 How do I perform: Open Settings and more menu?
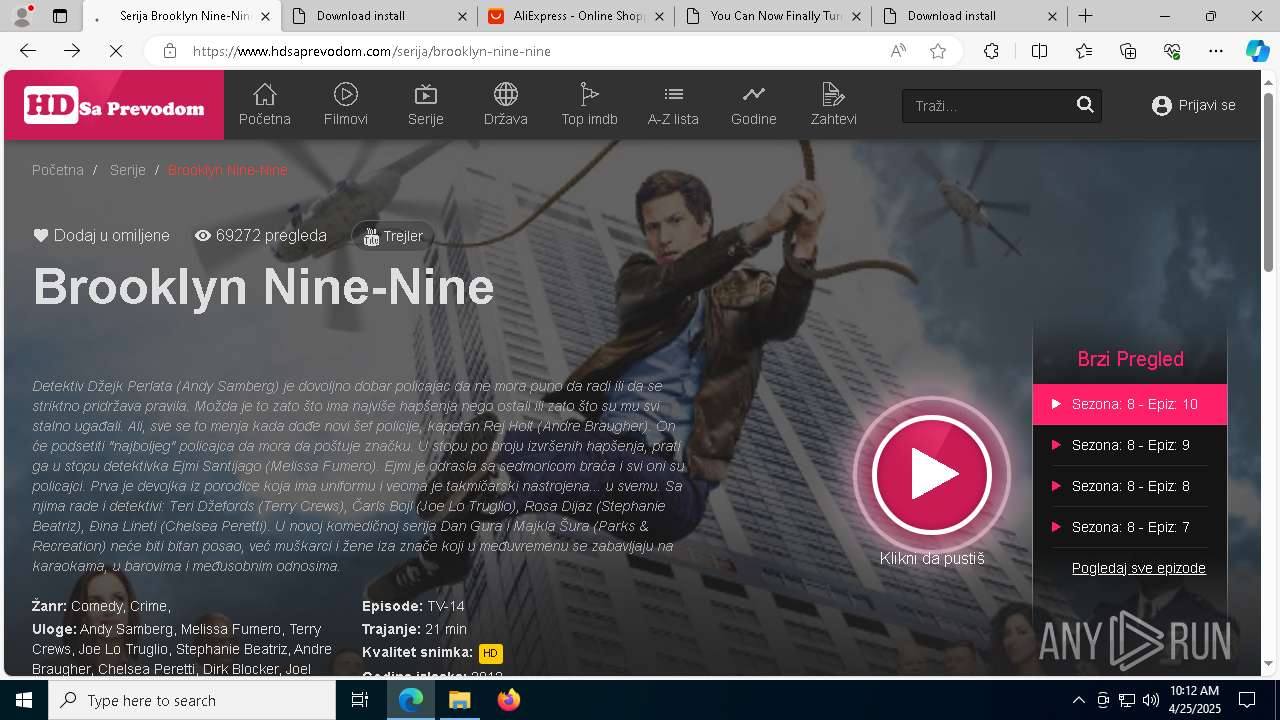1216,51
